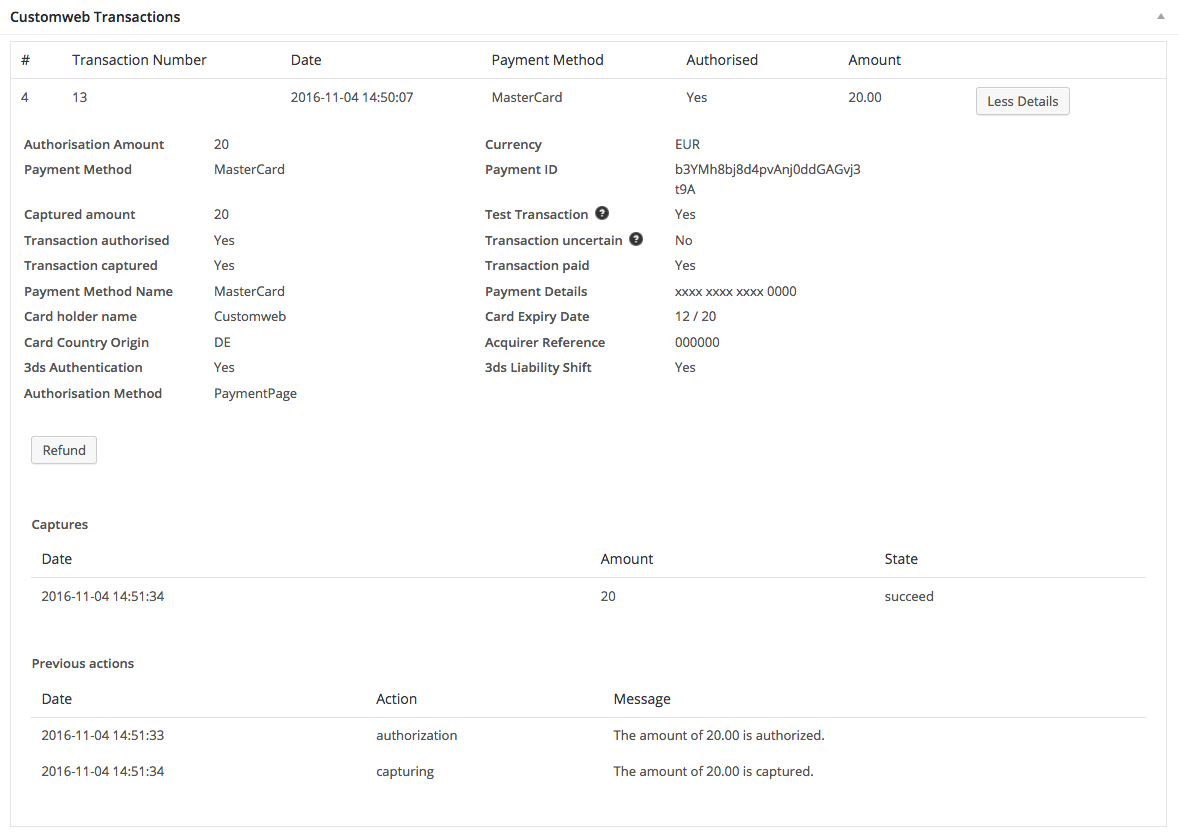Click the Authorised column header
1179x836 pixels.
pos(721,60)
